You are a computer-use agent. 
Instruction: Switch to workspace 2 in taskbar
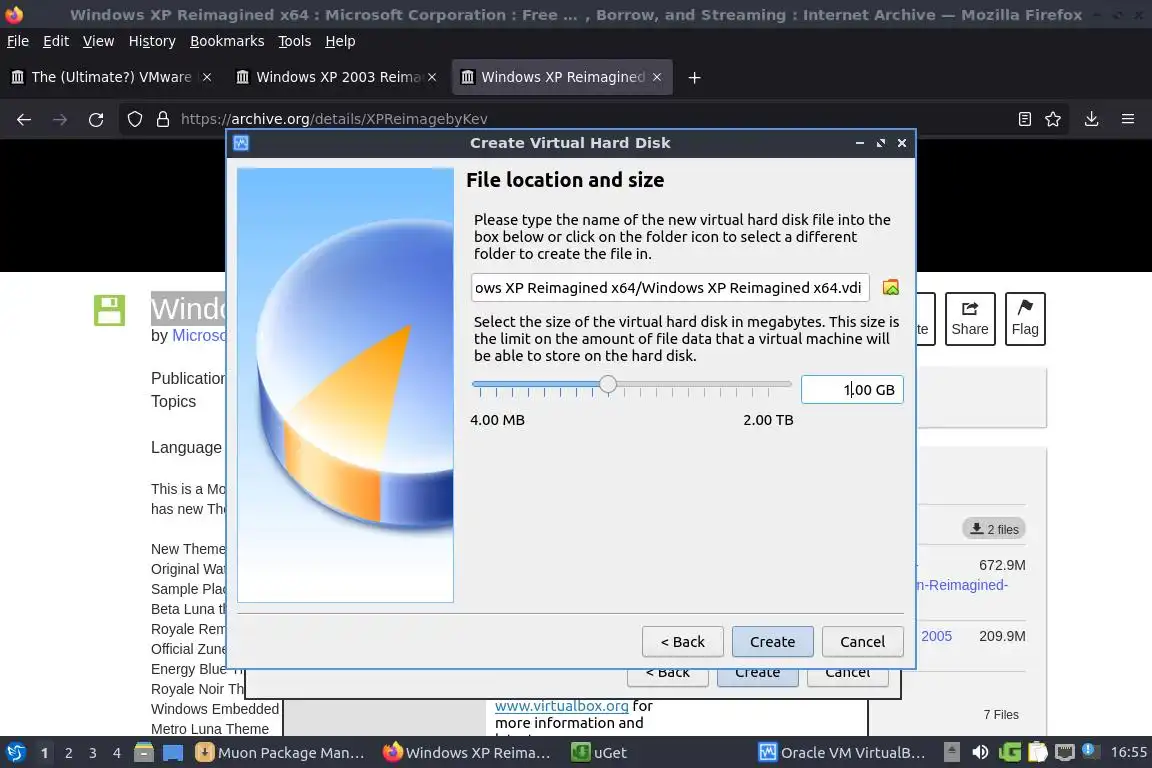click(68, 753)
